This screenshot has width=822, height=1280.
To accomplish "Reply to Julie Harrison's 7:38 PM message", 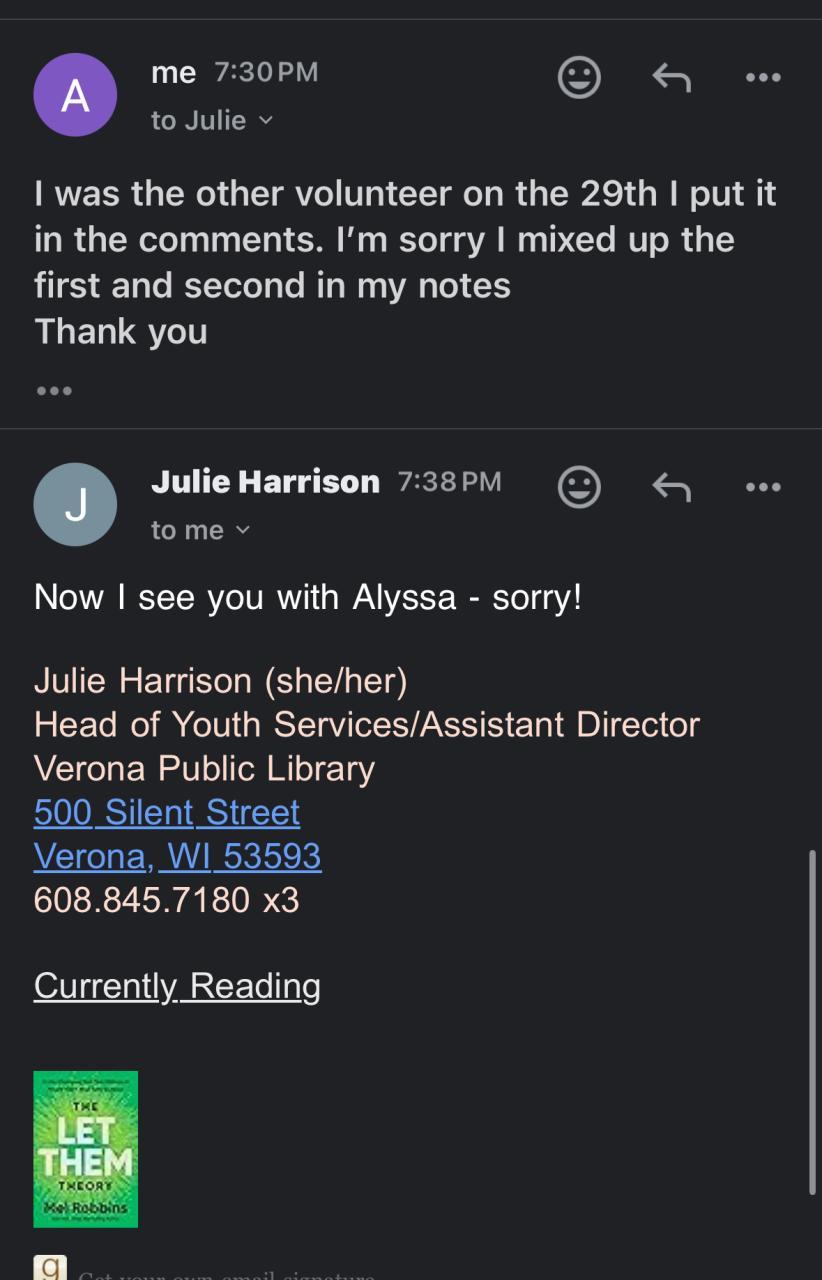I will pos(671,487).
